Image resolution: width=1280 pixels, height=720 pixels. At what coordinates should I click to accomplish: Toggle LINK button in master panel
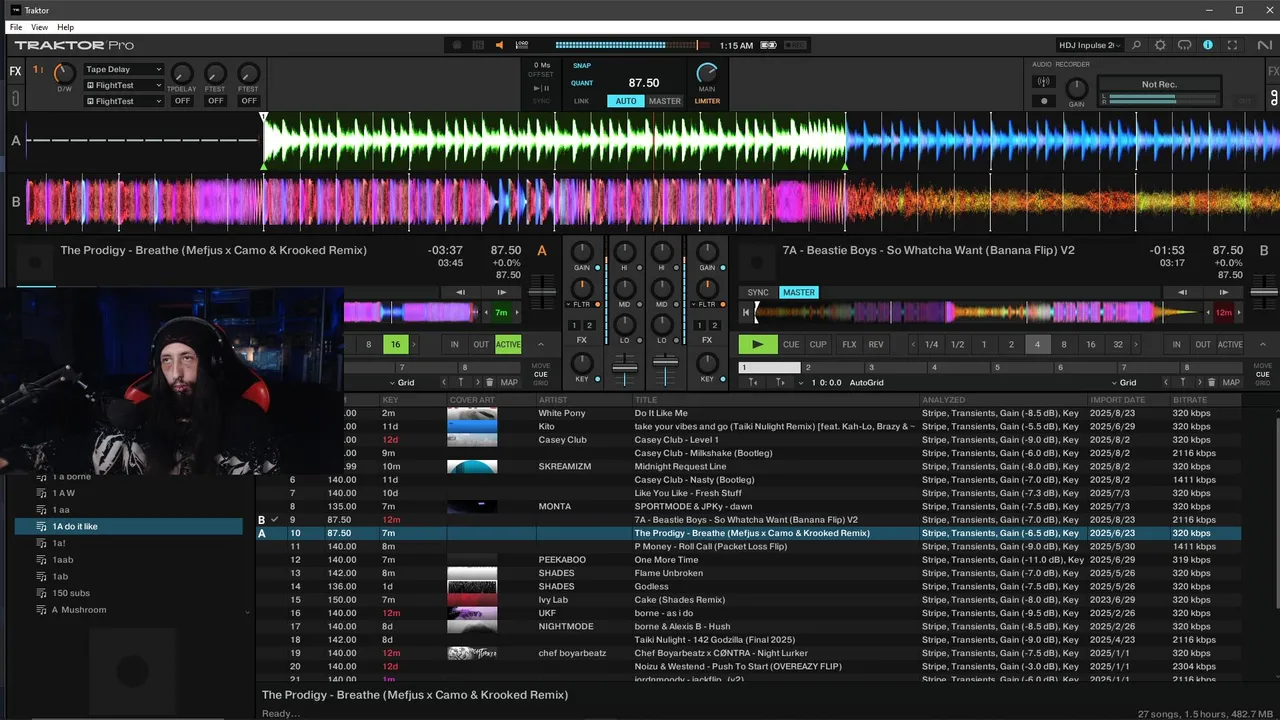pyautogui.click(x=581, y=101)
